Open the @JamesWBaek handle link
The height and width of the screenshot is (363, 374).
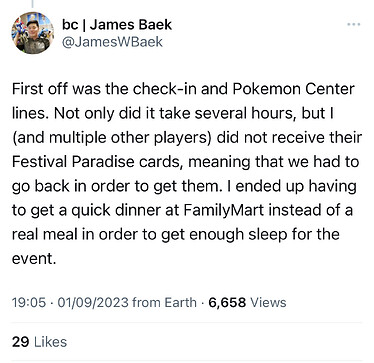click(112, 42)
